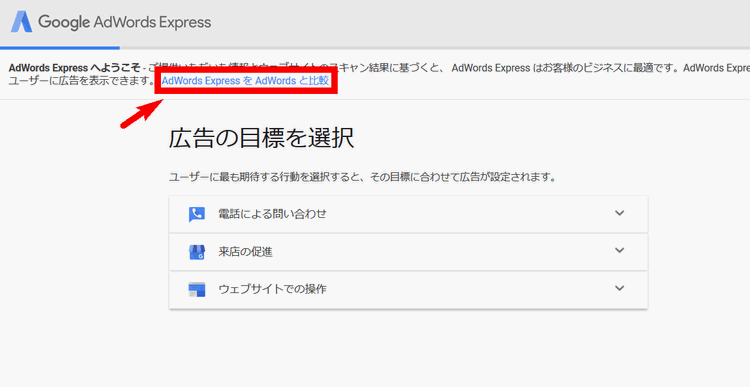Viewport: 750px width, 387px height.
Task: Click the phone inquiry speech-bubble icon
Action: coord(197,214)
